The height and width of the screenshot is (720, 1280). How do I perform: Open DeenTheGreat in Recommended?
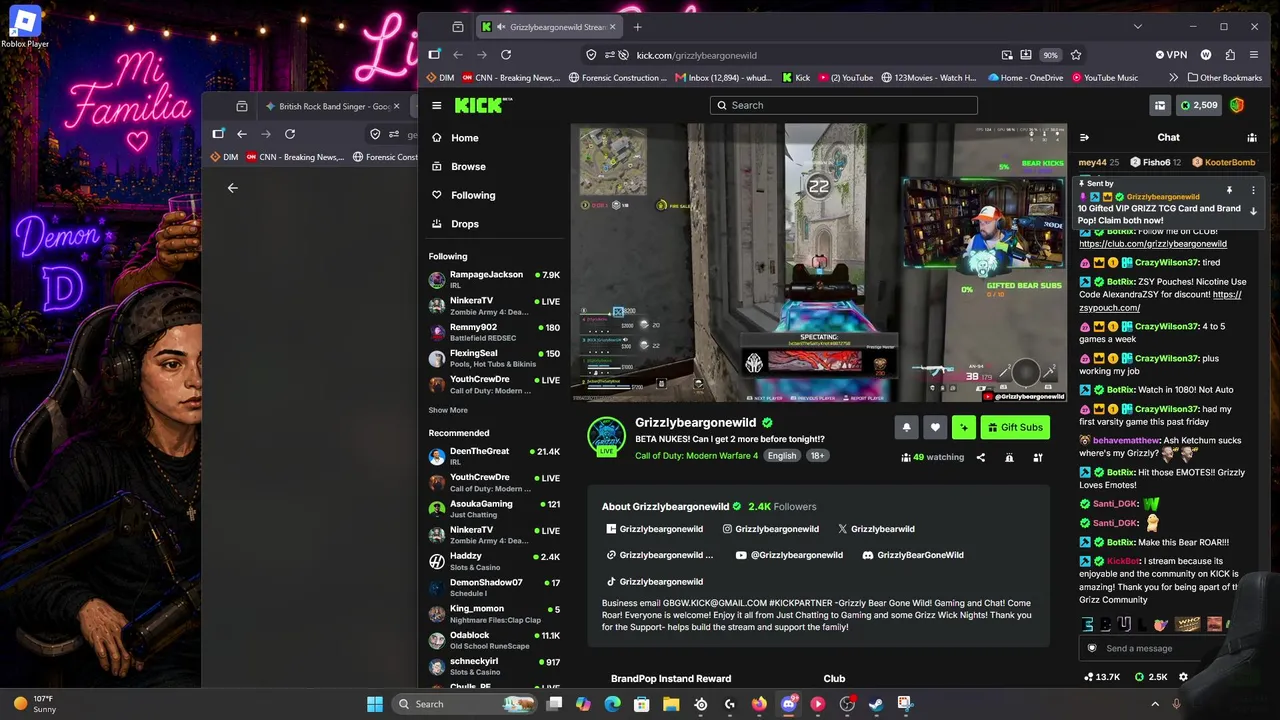(x=494, y=456)
